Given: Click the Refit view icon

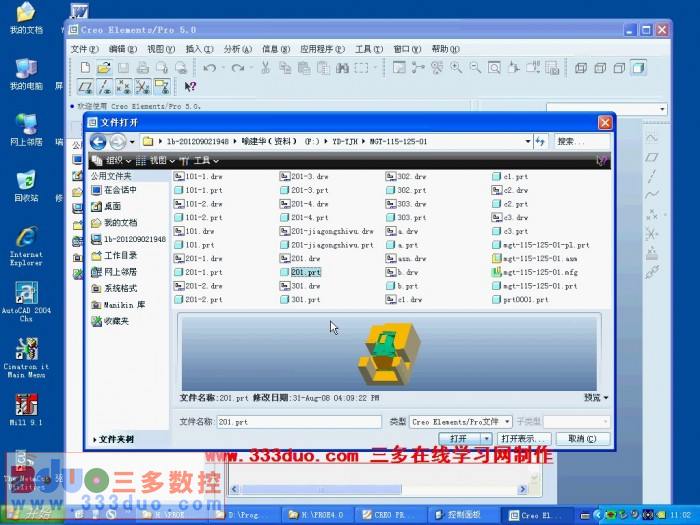Looking at the screenshot, I should click(494, 68).
